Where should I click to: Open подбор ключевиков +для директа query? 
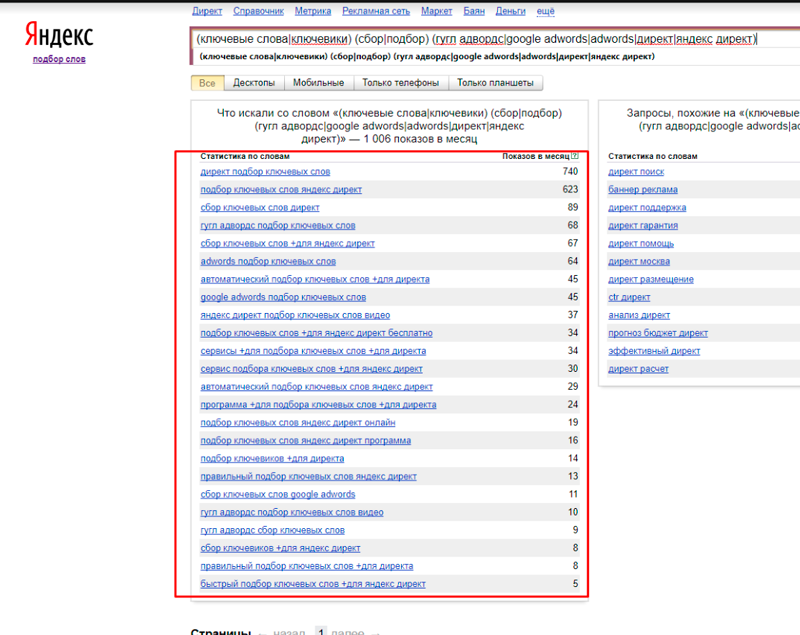click(x=272, y=458)
